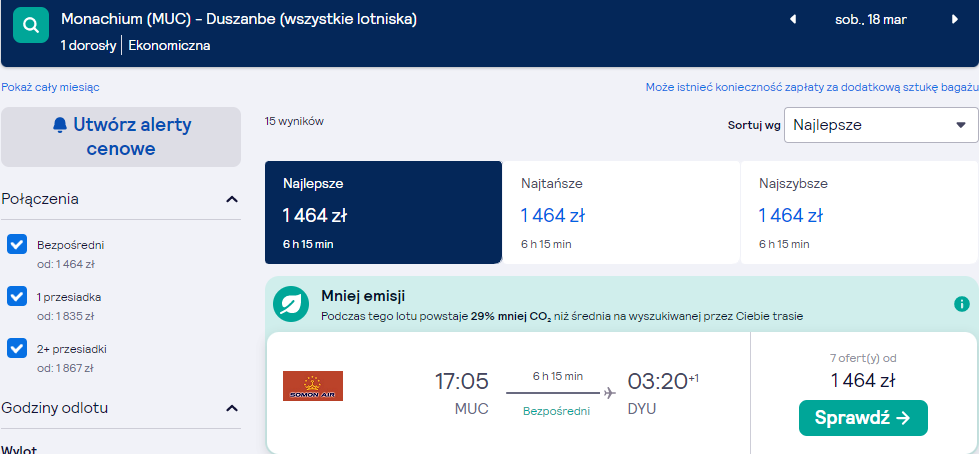979x454 pixels.
Task: Click the od: 1 835 zł price
Action: [x=66, y=316]
